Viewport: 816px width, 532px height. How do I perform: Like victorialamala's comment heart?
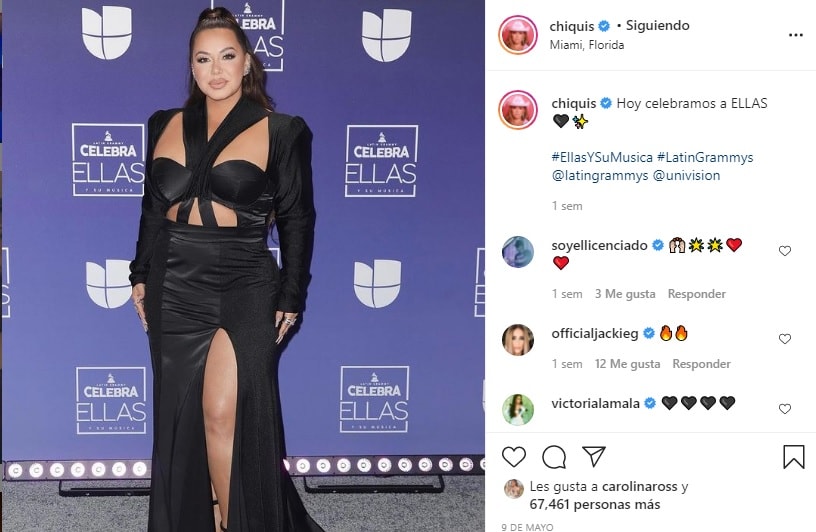(x=785, y=409)
